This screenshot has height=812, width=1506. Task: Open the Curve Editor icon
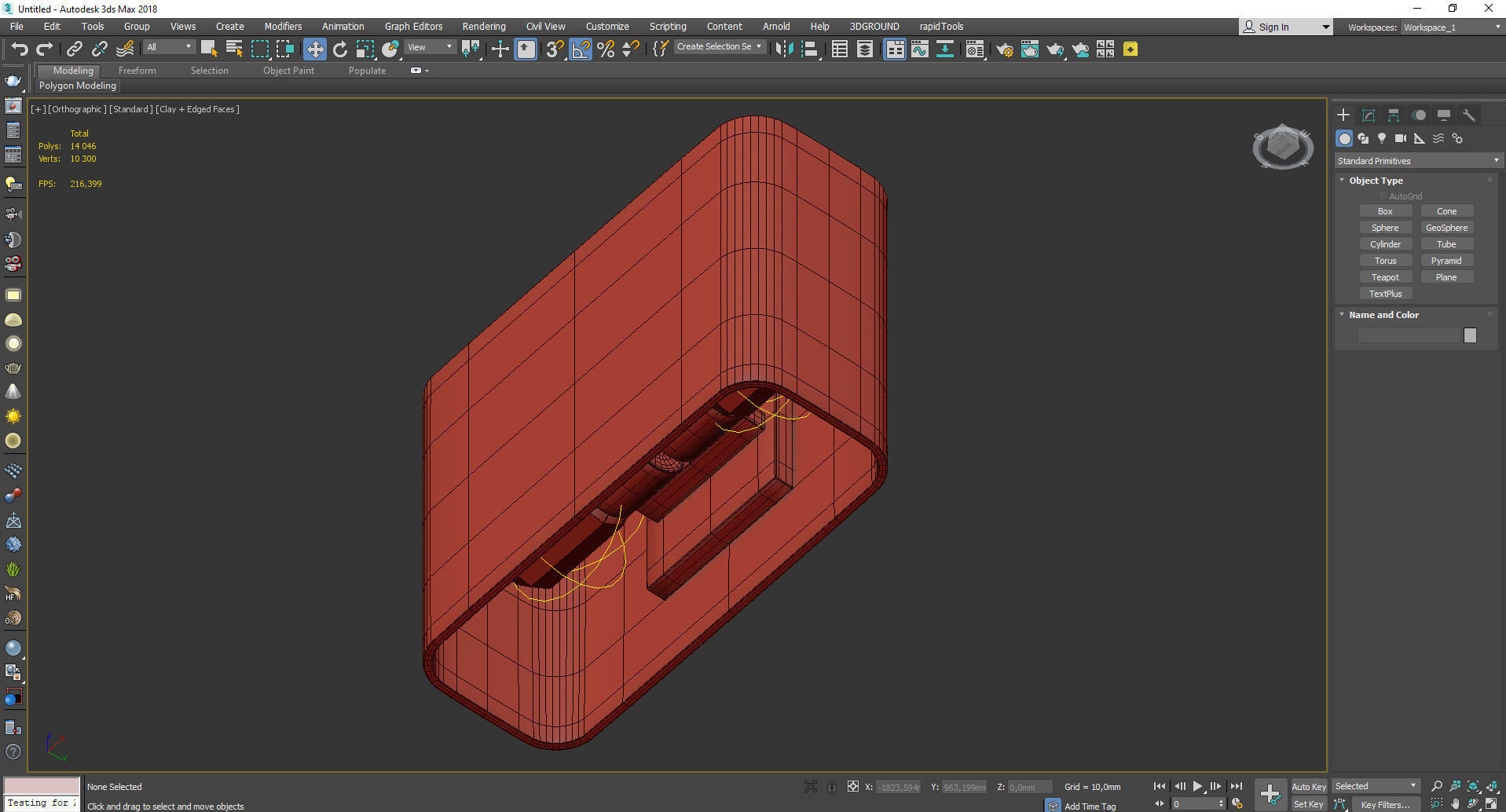click(920, 49)
